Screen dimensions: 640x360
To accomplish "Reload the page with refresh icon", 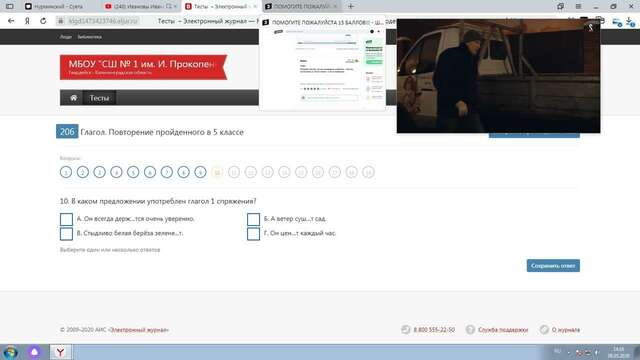I will [43, 21].
